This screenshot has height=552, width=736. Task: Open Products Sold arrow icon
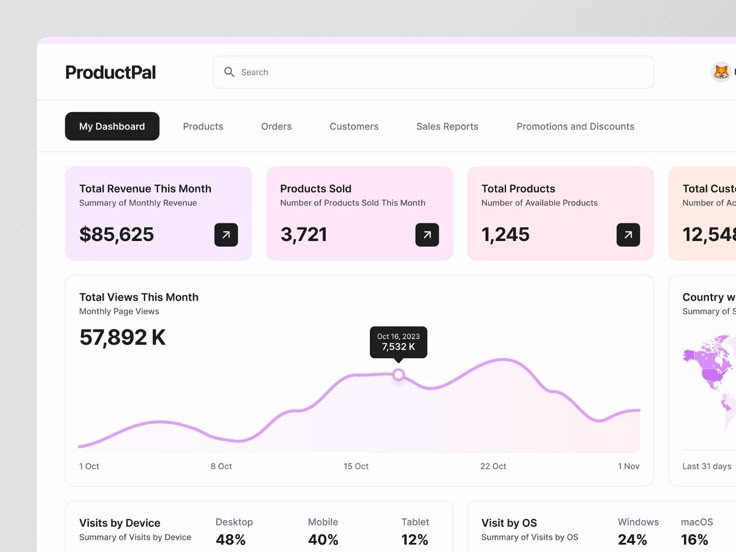(x=427, y=235)
